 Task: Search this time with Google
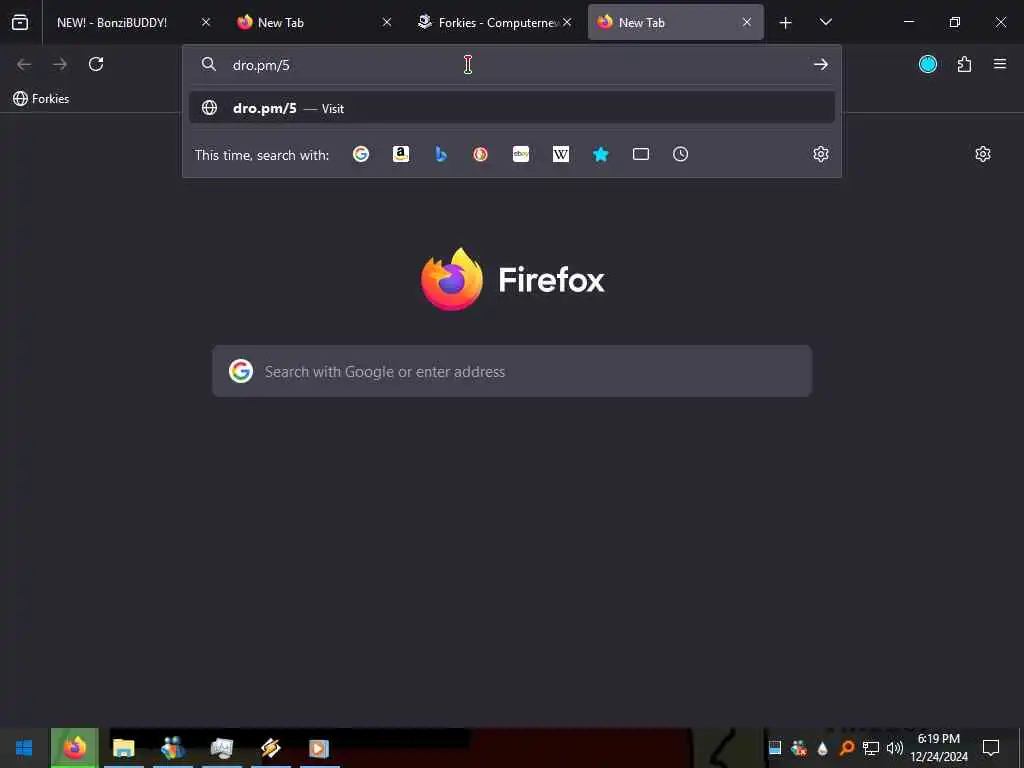tap(361, 154)
